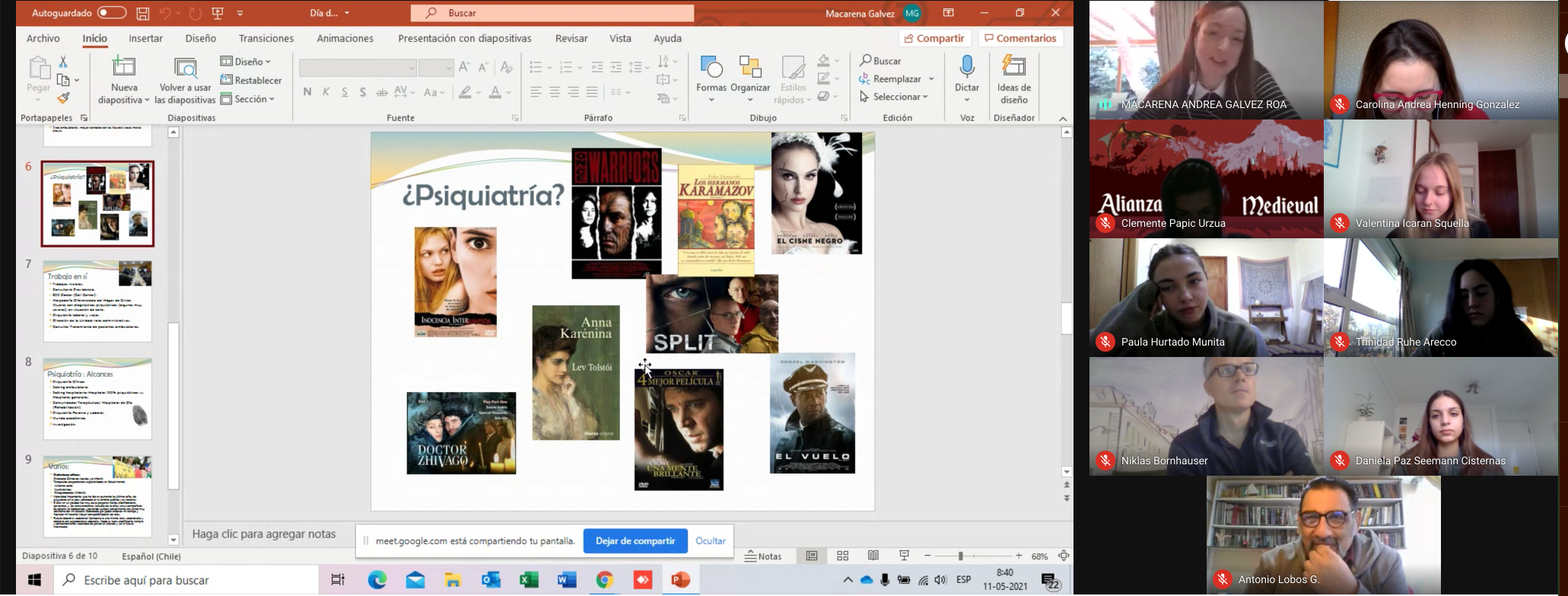This screenshot has width=1568, height=596.
Task: Click Dejar de compartir button
Action: tap(635, 541)
